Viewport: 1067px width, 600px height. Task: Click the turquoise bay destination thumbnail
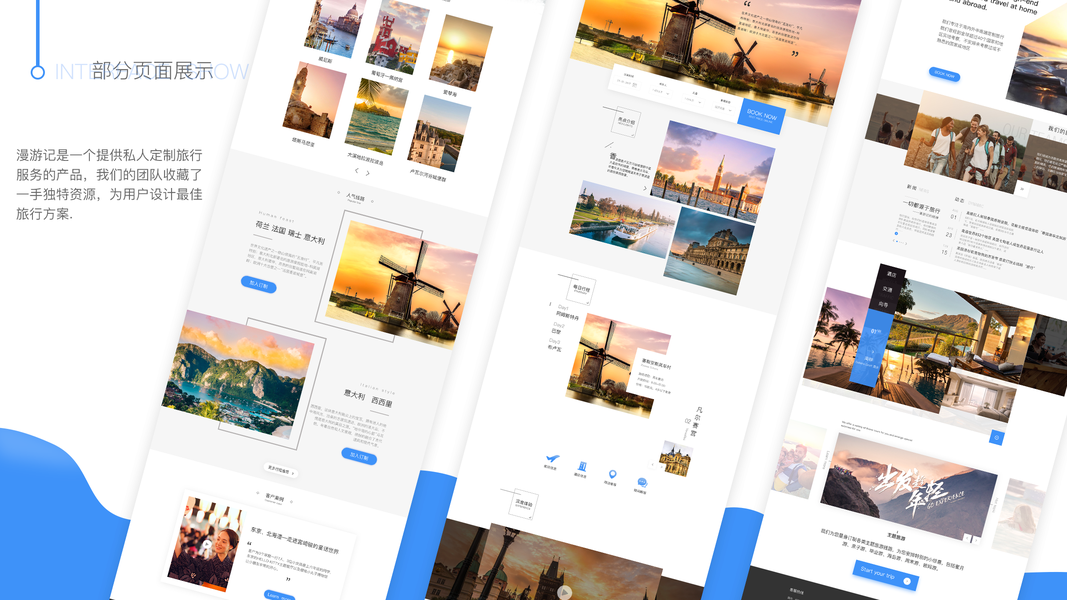(377, 116)
